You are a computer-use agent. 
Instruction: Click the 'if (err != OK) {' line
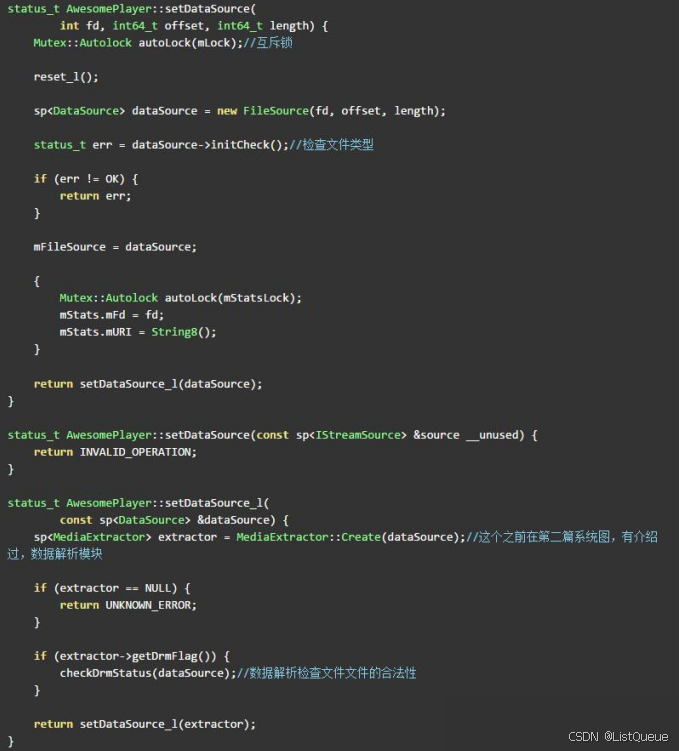pyautogui.click(x=86, y=179)
